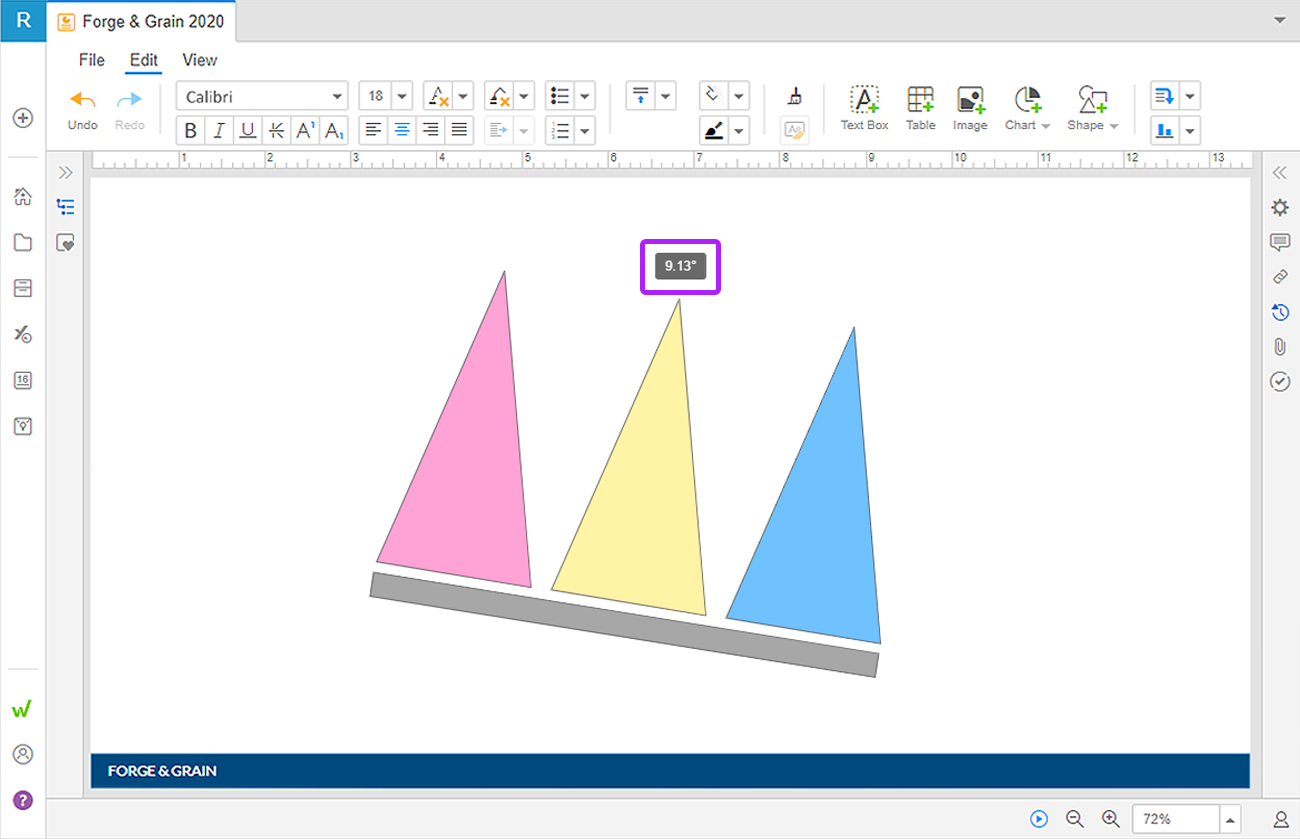Expand the shape fill dropdown arrow
This screenshot has height=839, width=1300.
[739, 96]
